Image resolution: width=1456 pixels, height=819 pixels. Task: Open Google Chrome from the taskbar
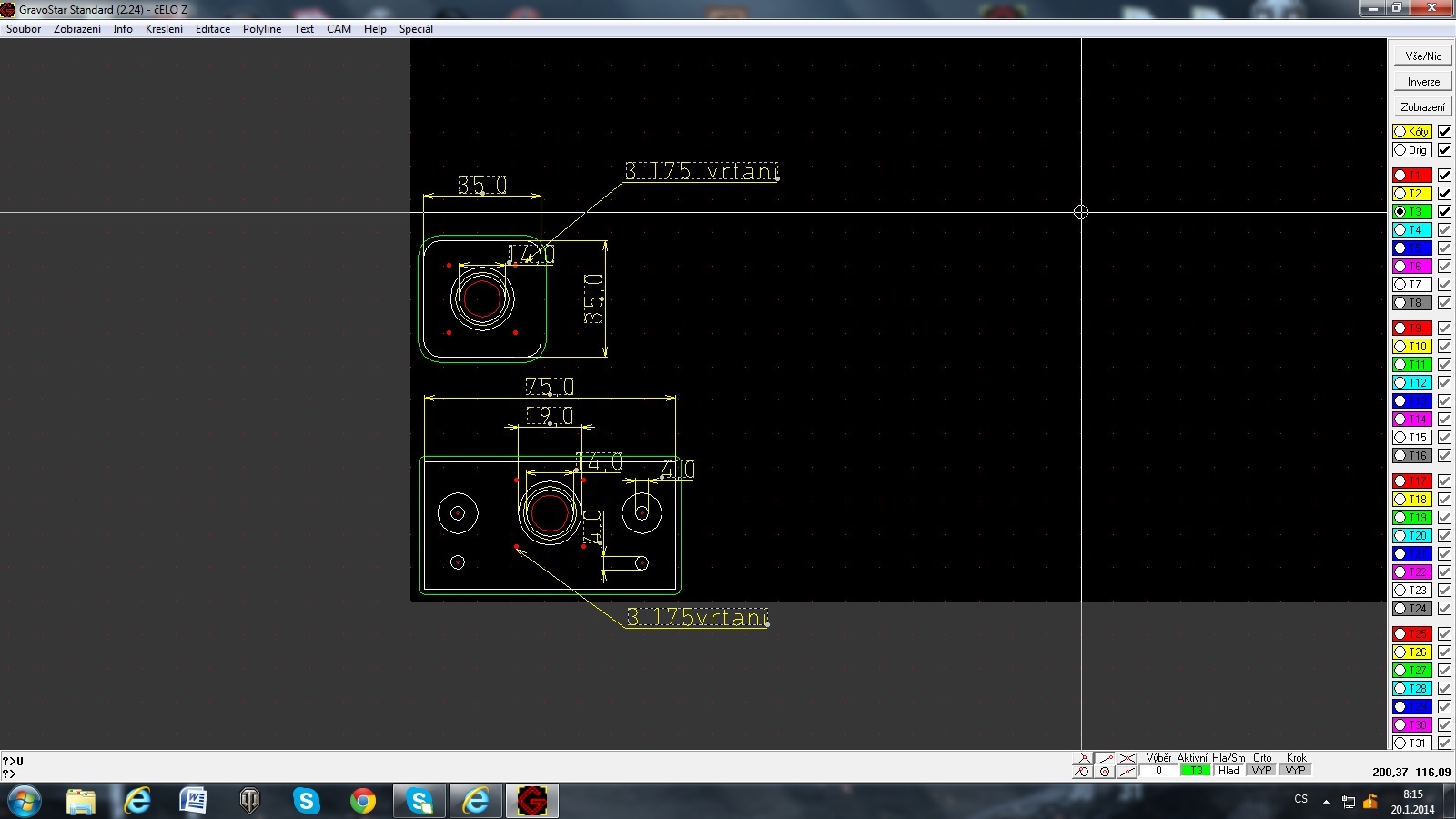pyautogui.click(x=363, y=801)
